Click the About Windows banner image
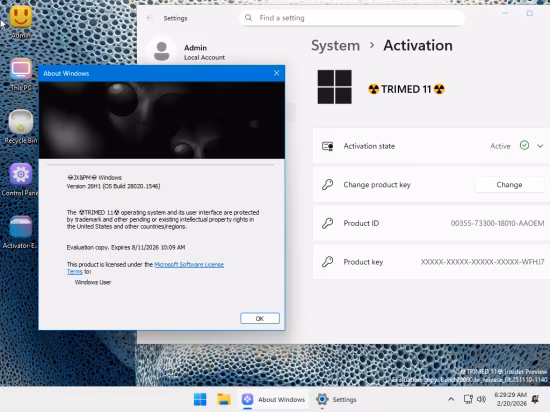The width and height of the screenshot is (550, 412). coord(162,120)
